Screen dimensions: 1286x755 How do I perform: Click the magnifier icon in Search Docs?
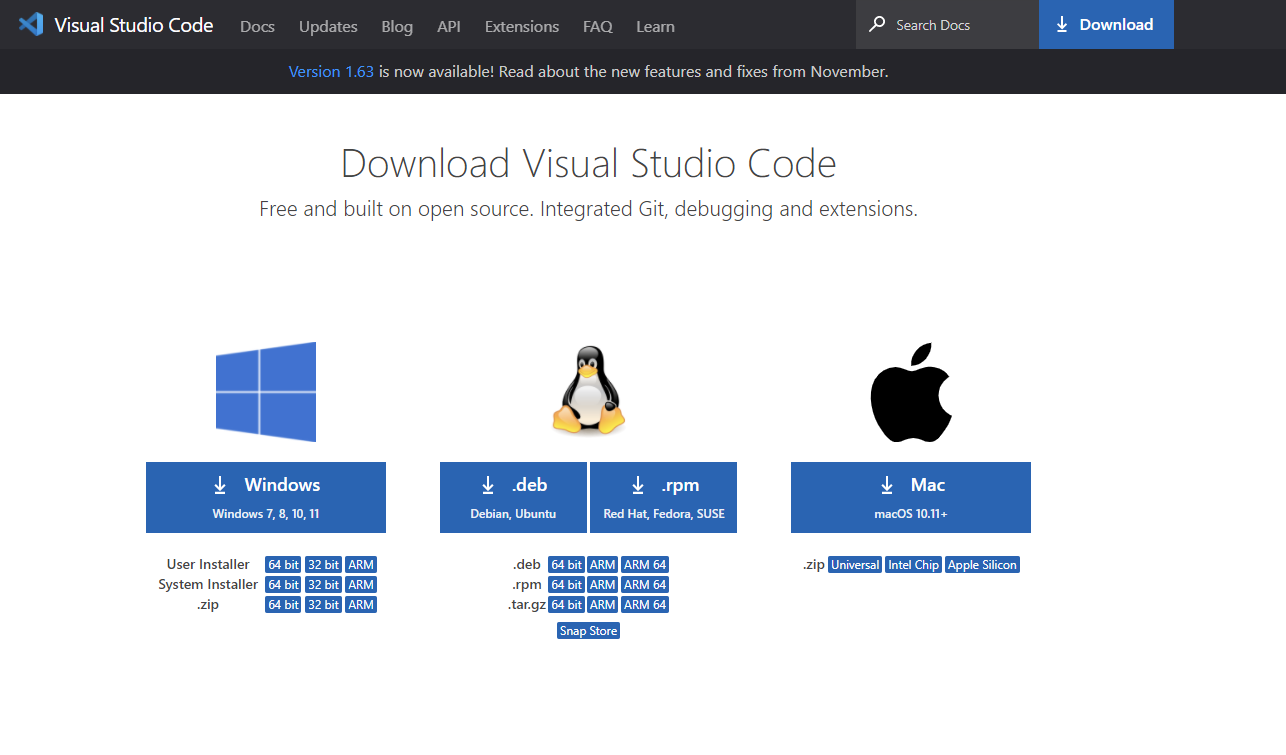[877, 24]
